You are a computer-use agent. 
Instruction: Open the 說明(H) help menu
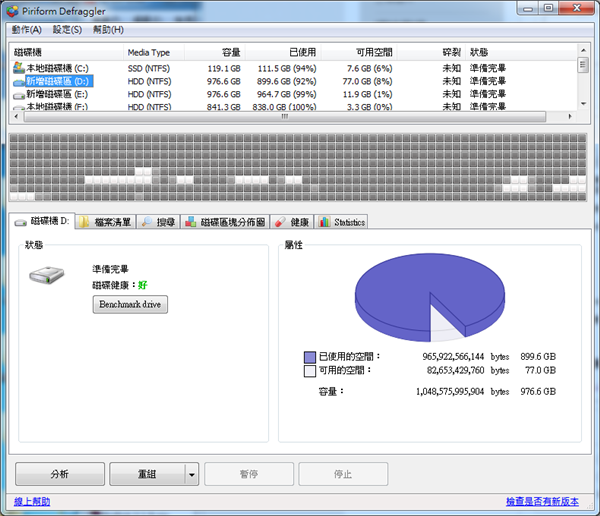click(108, 30)
